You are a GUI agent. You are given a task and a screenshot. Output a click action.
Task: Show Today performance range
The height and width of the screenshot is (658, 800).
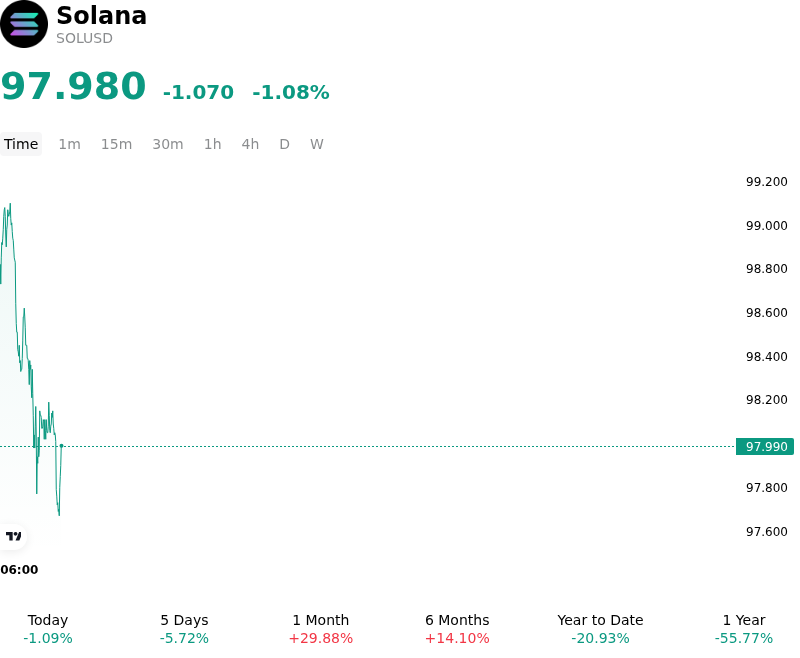point(48,629)
